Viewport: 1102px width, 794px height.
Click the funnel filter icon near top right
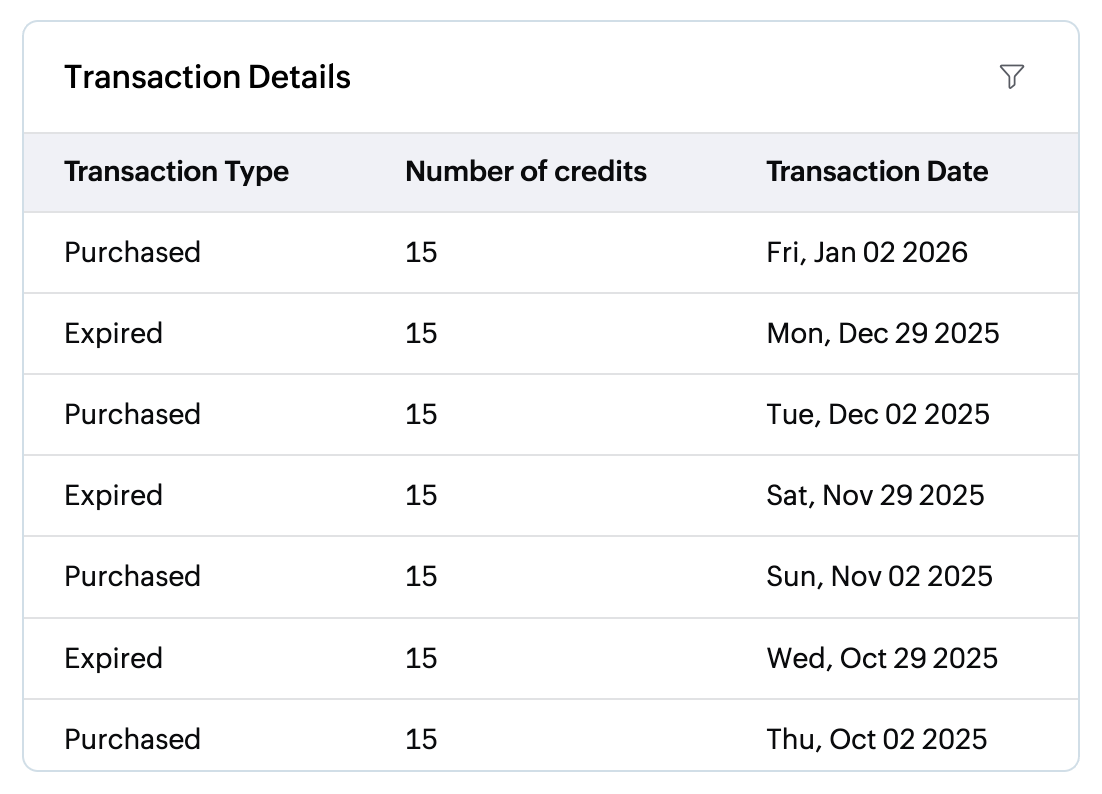point(1013,77)
